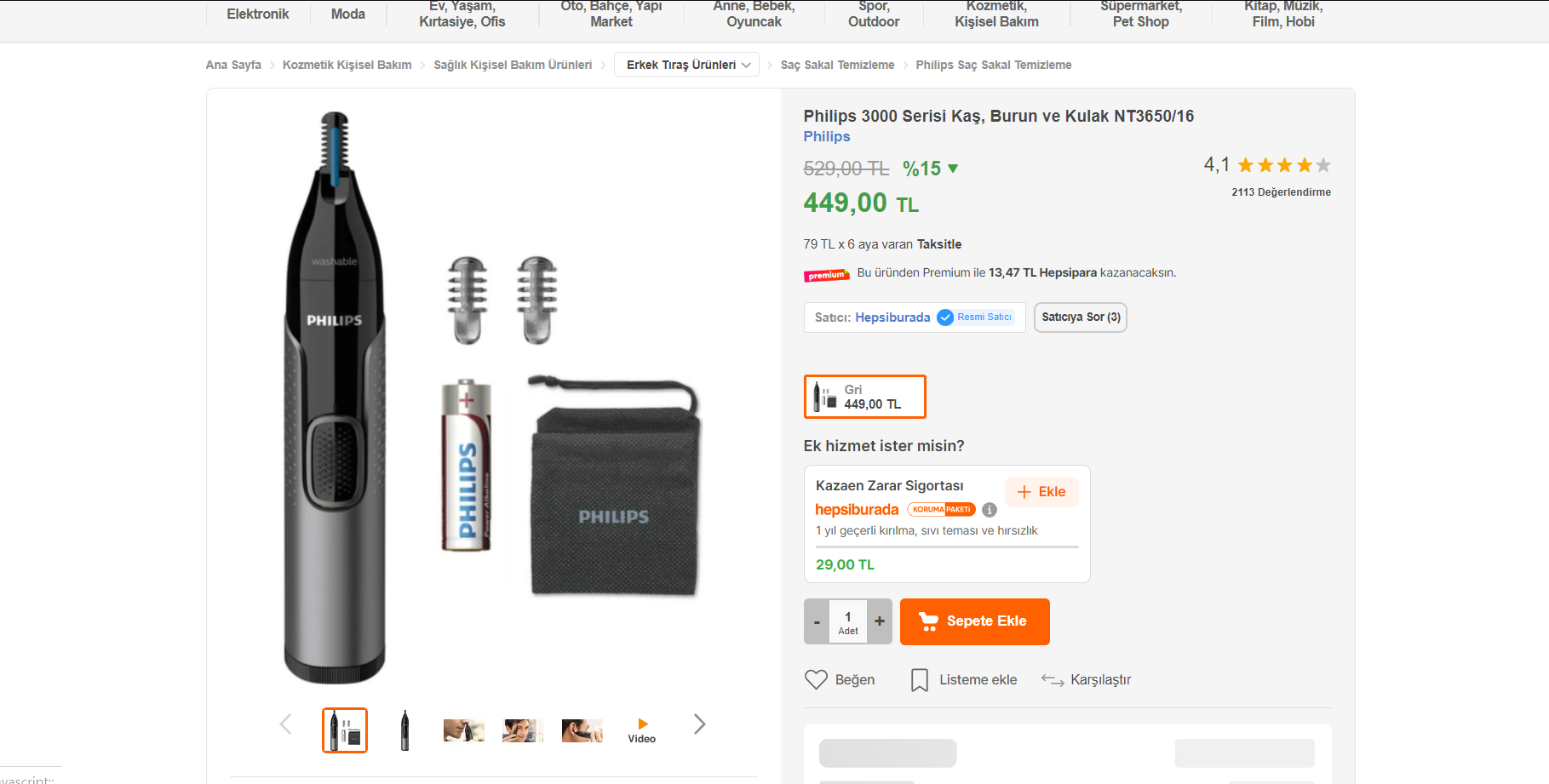Click the star rating display
Viewport: 1549px width, 784px height.
click(1284, 165)
